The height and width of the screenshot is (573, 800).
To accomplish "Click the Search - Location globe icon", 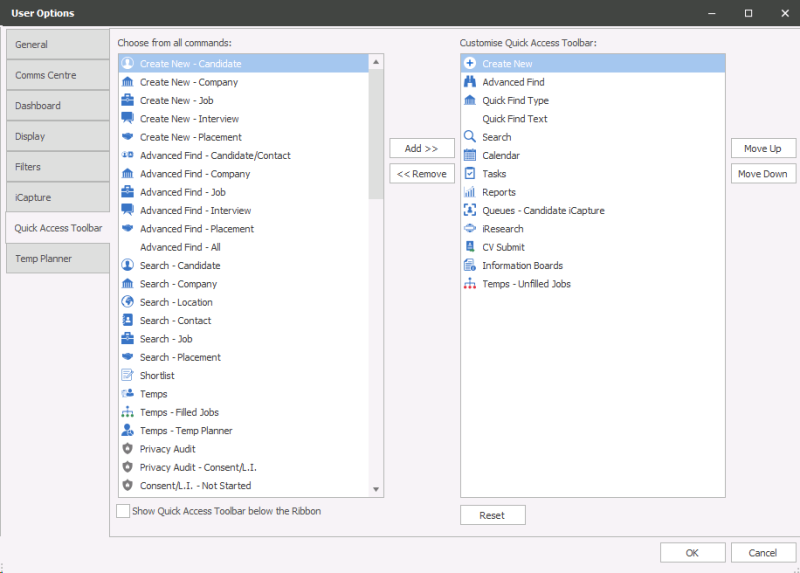I will coord(127,302).
